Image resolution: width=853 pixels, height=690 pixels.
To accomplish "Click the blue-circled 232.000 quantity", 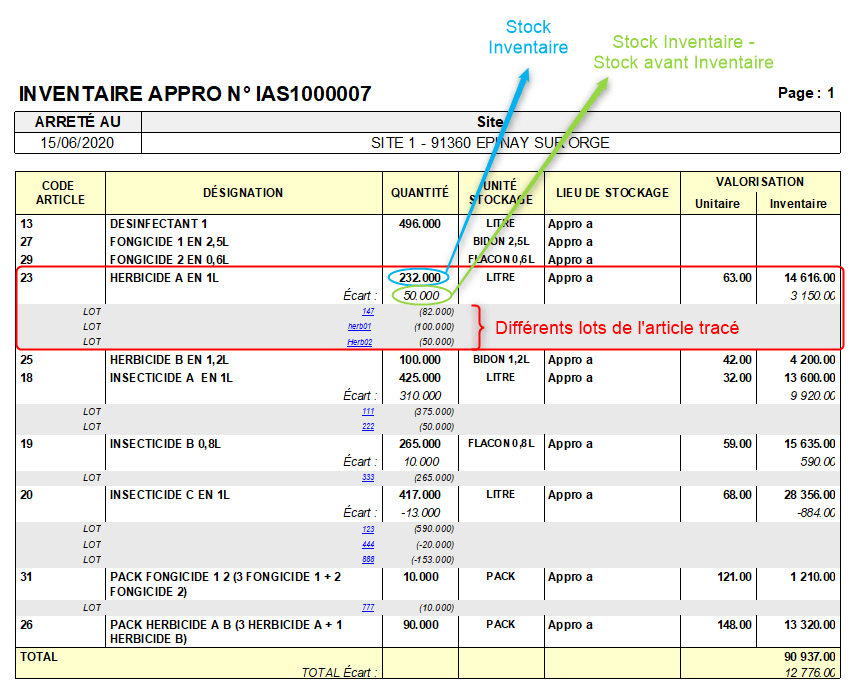I will [x=420, y=277].
